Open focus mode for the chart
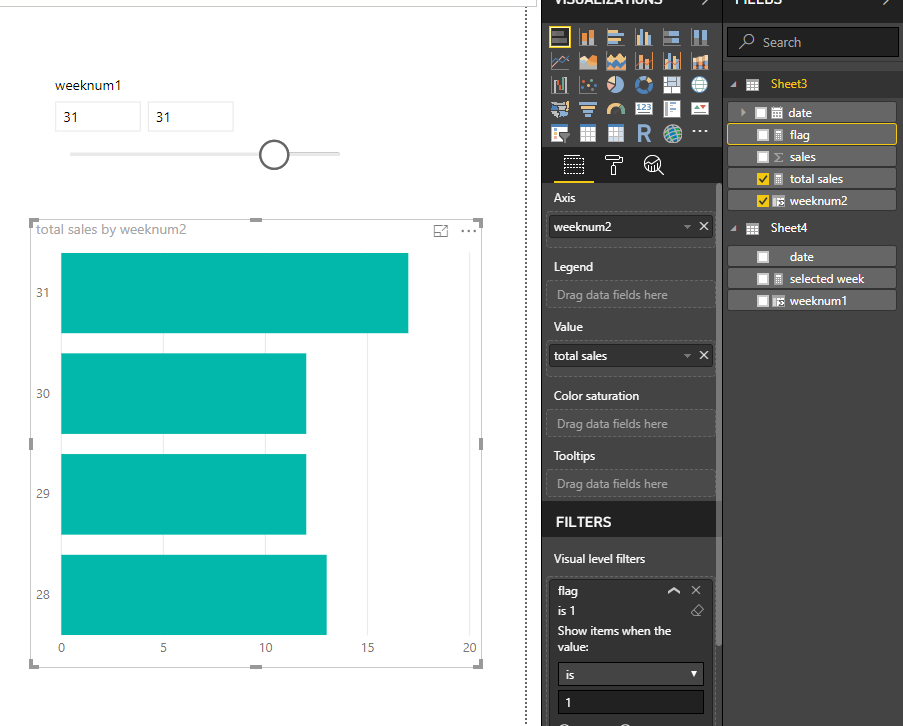 point(441,231)
